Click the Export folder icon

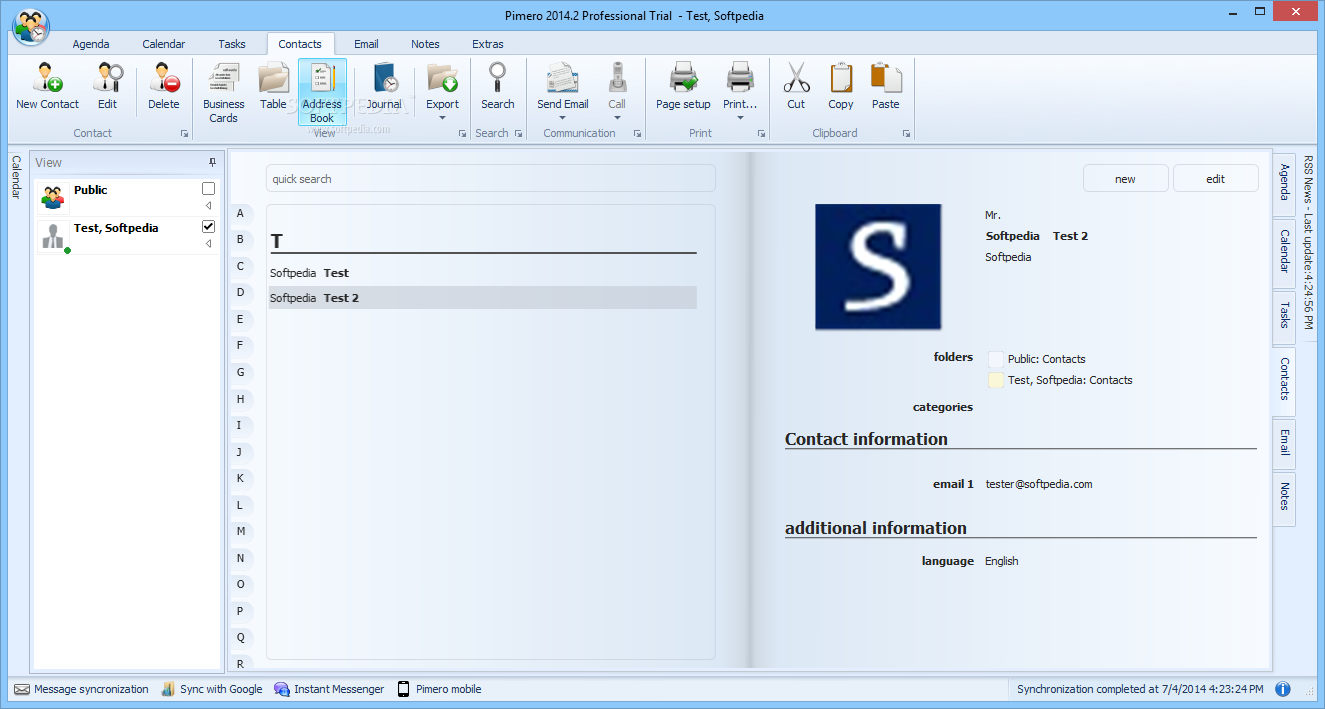442,78
